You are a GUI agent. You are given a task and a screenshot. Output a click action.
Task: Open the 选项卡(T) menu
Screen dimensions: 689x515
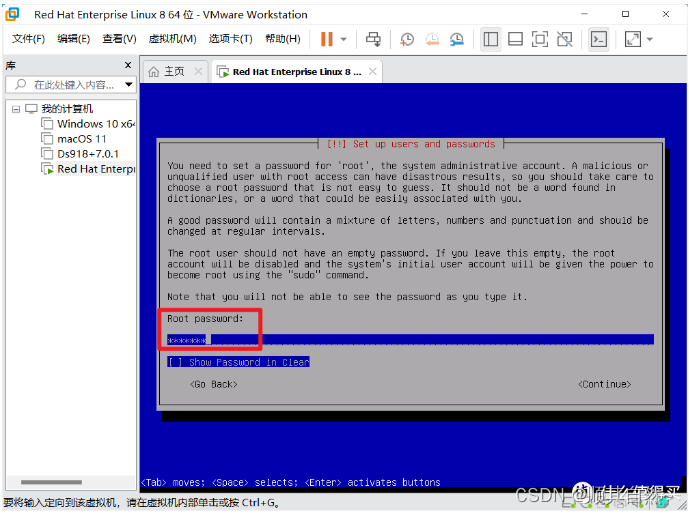click(x=230, y=39)
